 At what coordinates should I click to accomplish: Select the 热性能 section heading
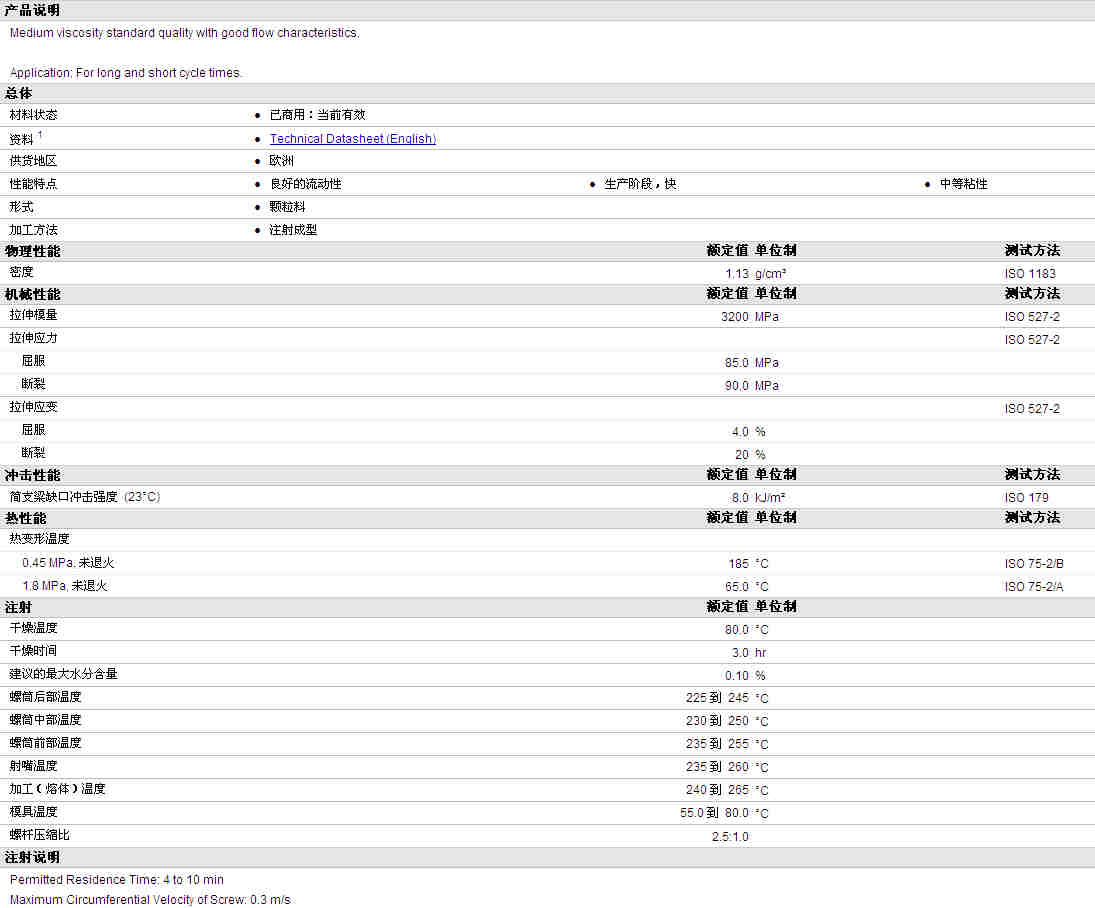[x=26, y=518]
